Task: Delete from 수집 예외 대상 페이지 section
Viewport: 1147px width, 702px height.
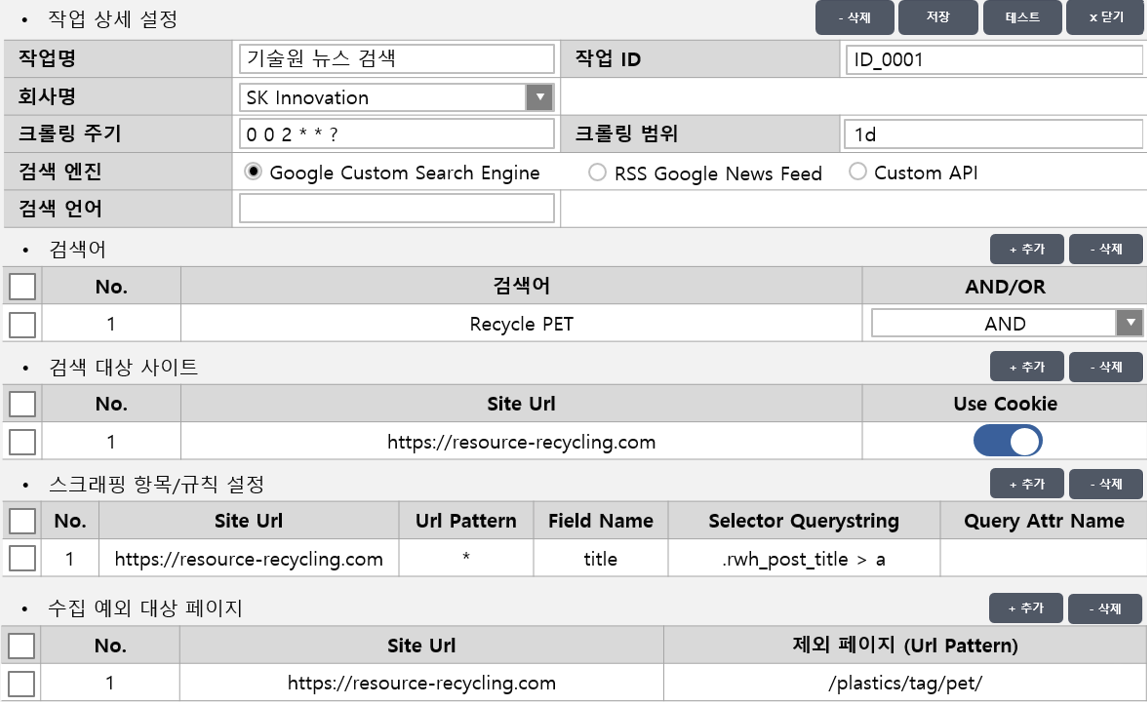Action: point(1105,608)
